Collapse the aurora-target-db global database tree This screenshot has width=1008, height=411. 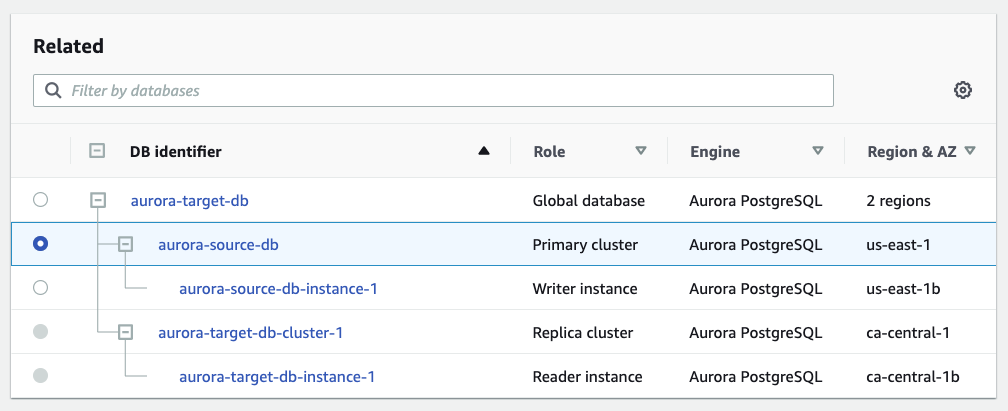(98, 200)
